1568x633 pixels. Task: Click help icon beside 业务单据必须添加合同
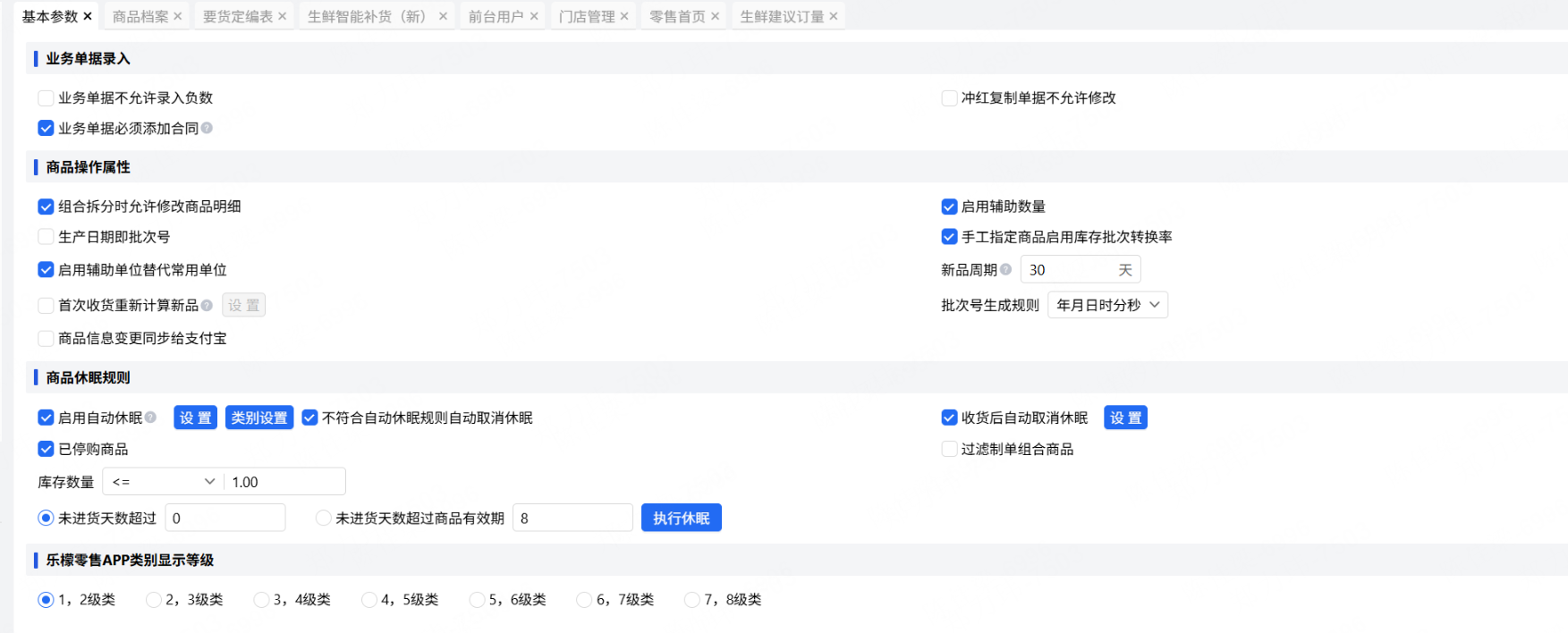(x=207, y=128)
